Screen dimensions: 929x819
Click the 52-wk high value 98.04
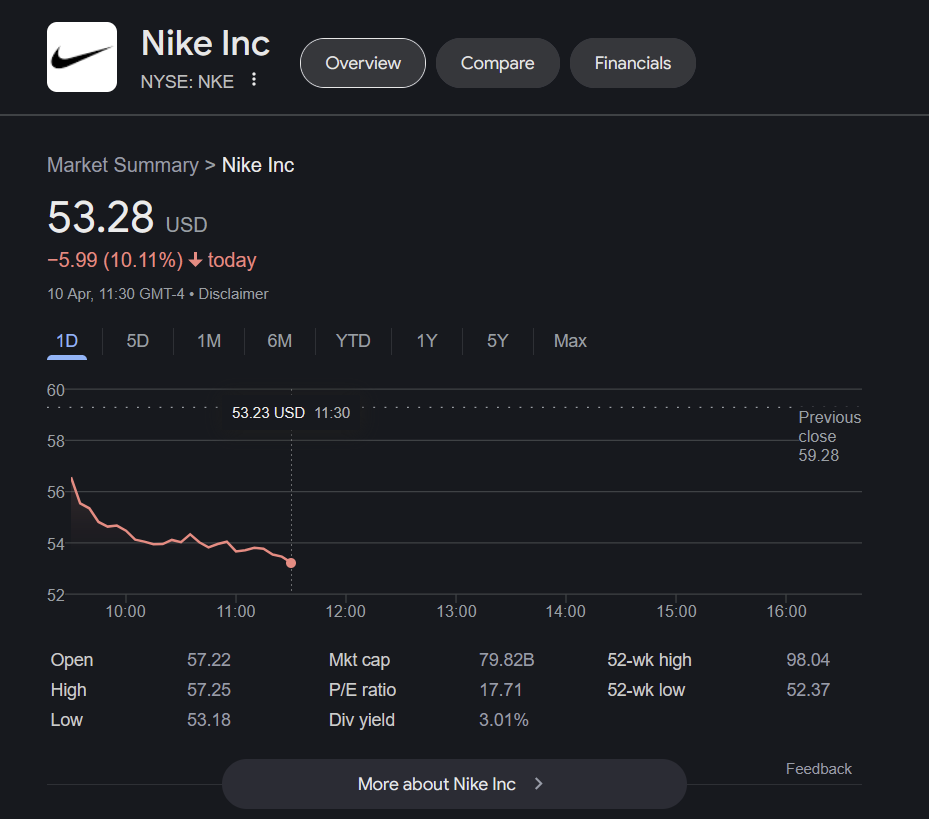pyautogui.click(x=808, y=660)
